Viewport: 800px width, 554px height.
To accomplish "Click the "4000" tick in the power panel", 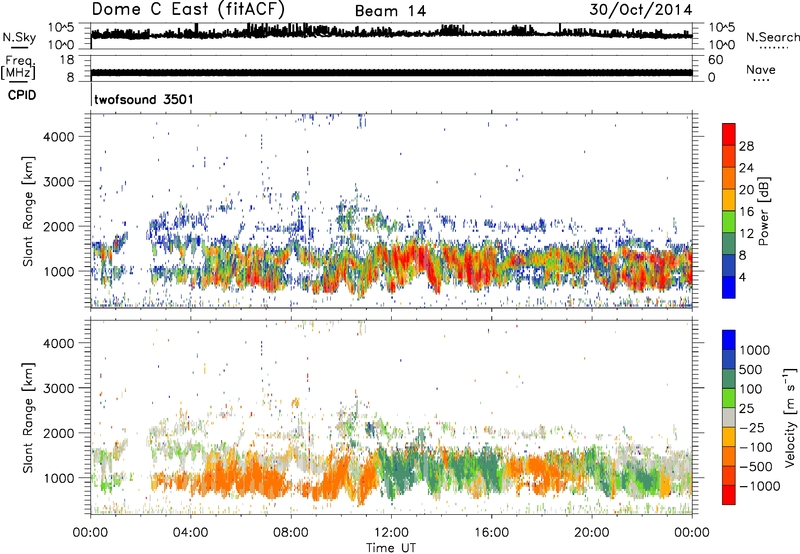I will [58, 137].
